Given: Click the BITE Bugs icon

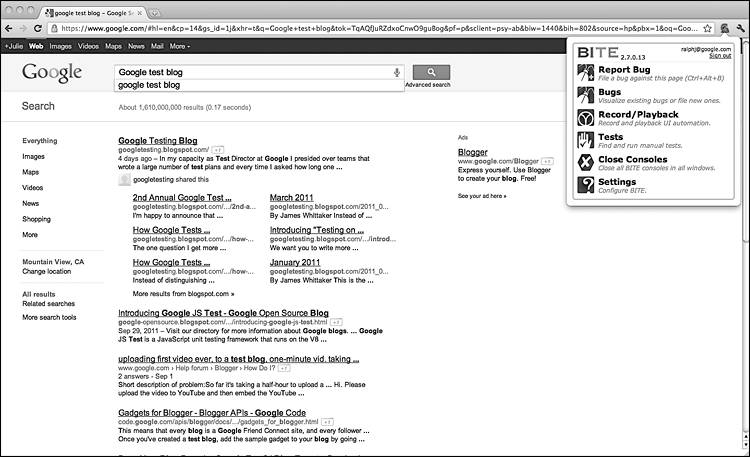Looking at the screenshot, I should click(x=585, y=95).
